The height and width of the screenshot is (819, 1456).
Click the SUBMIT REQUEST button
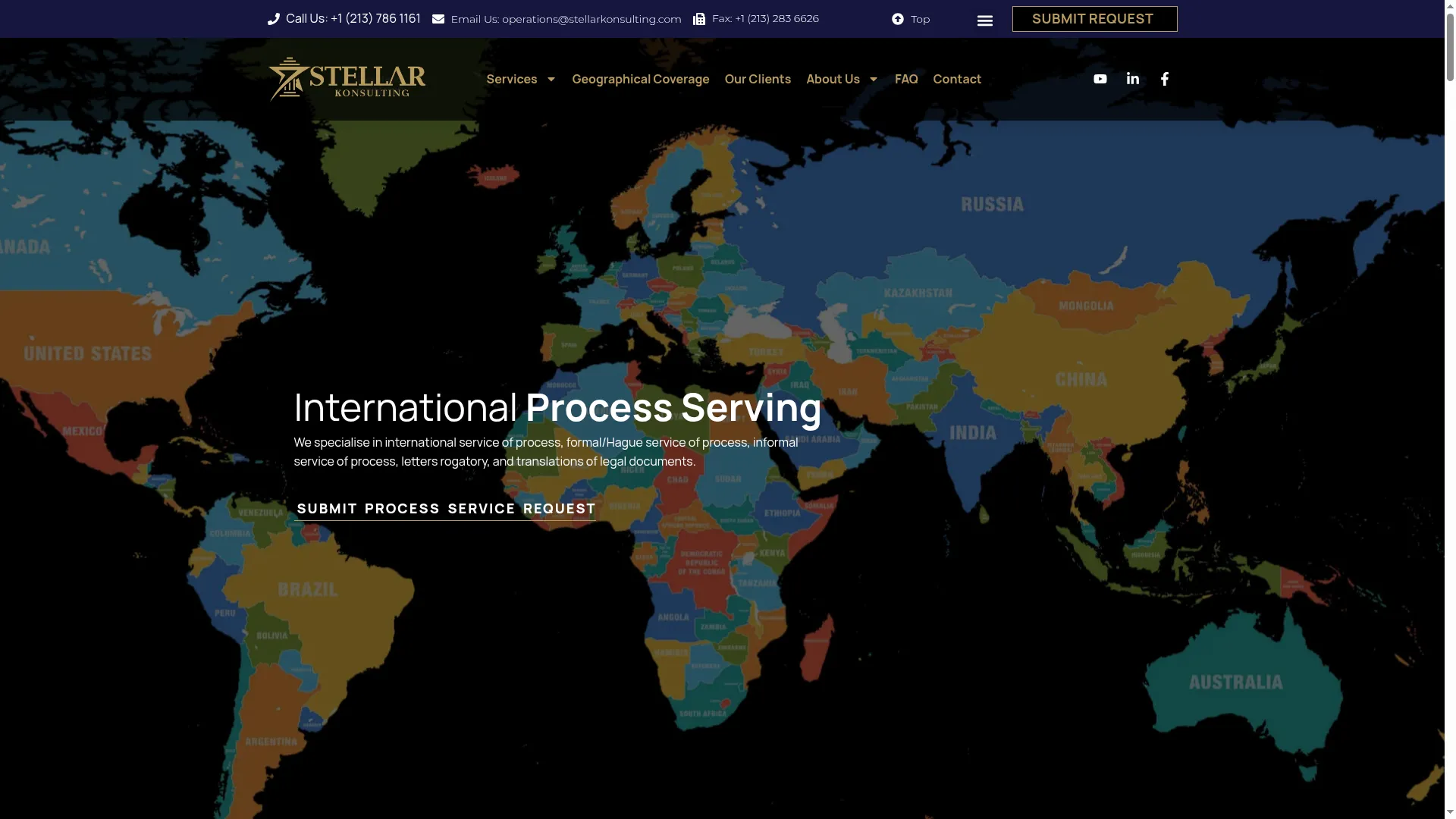point(1094,19)
